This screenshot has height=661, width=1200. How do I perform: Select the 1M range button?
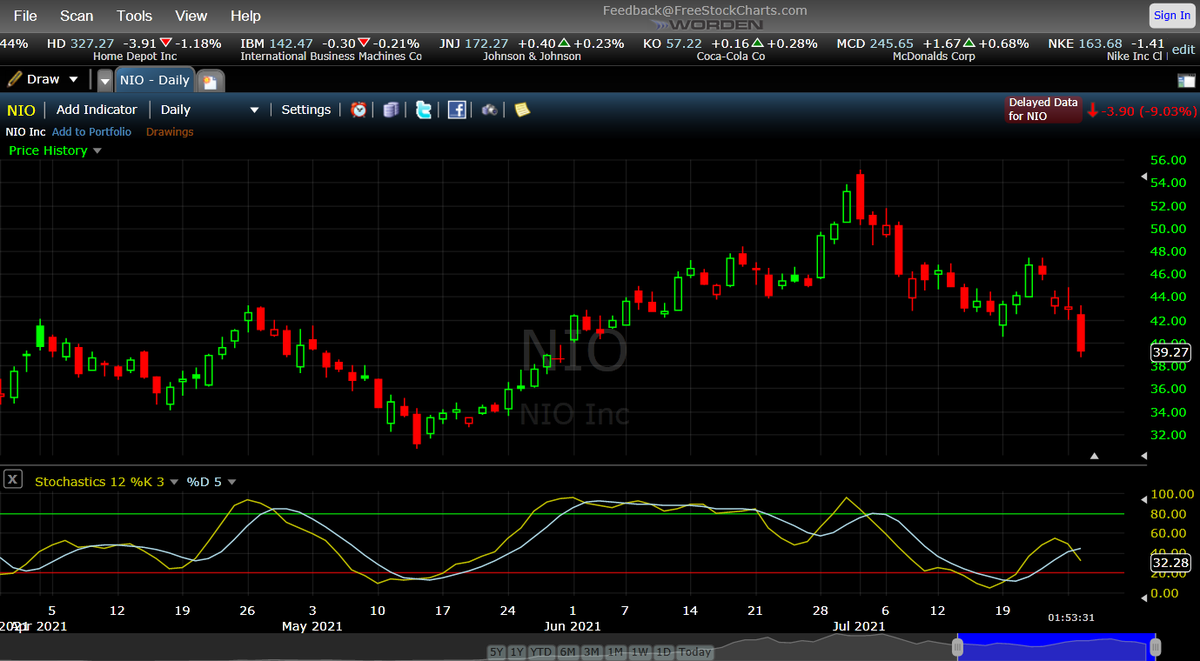pos(616,652)
